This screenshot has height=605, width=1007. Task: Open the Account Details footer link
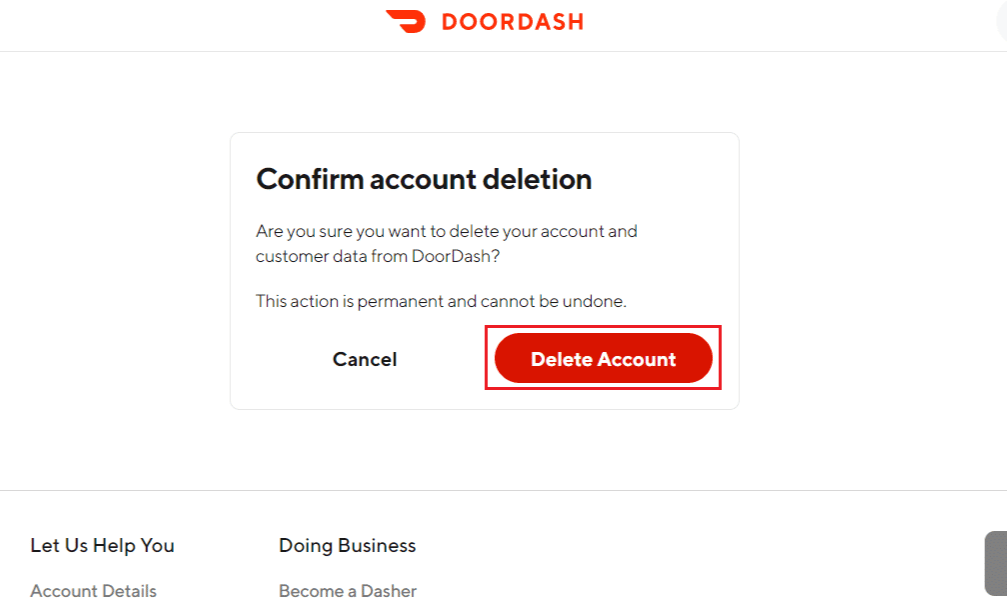pos(93,591)
